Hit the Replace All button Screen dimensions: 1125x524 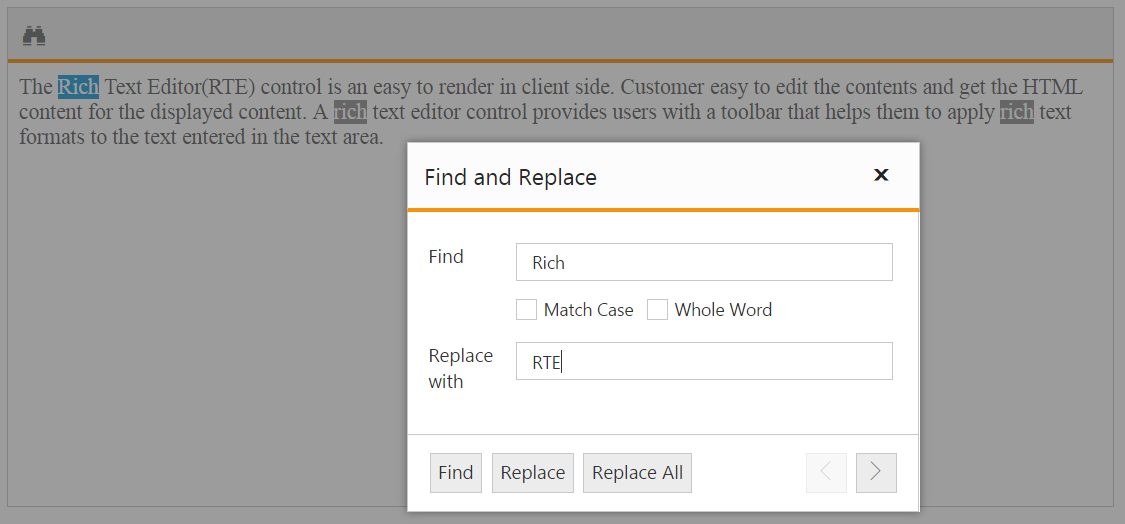637,473
